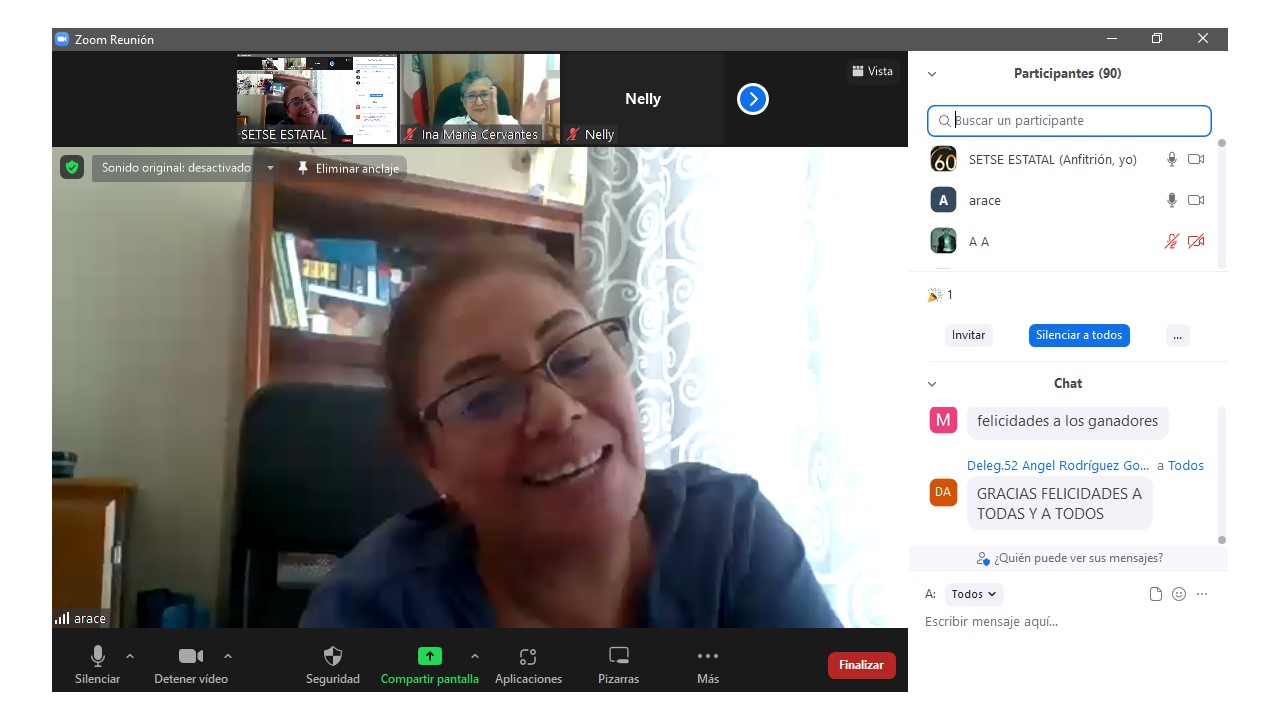The width and height of the screenshot is (1280, 720).
Task: Open the Más three-dots menu
Action: tap(708, 665)
